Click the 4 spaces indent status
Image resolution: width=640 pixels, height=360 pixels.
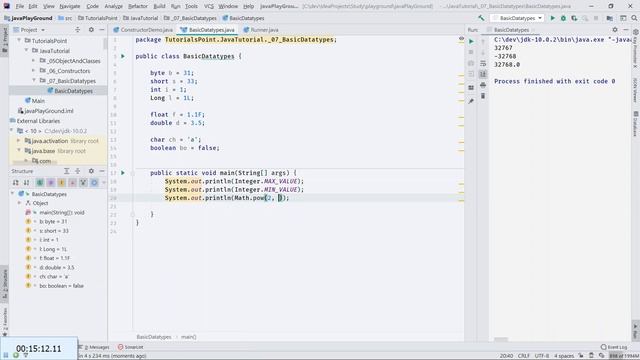pyautogui.click(x=564, y=356)
